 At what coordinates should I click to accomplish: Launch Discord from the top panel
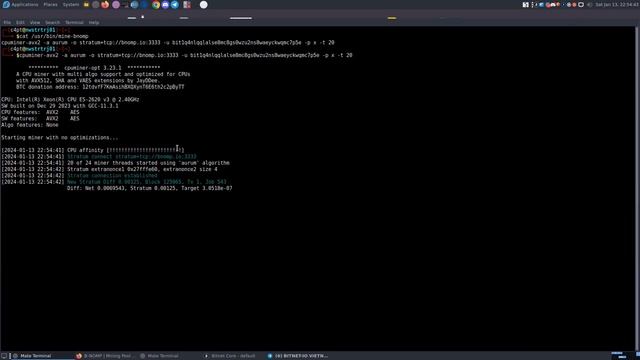pyautogui.click(x=165, y=5)
